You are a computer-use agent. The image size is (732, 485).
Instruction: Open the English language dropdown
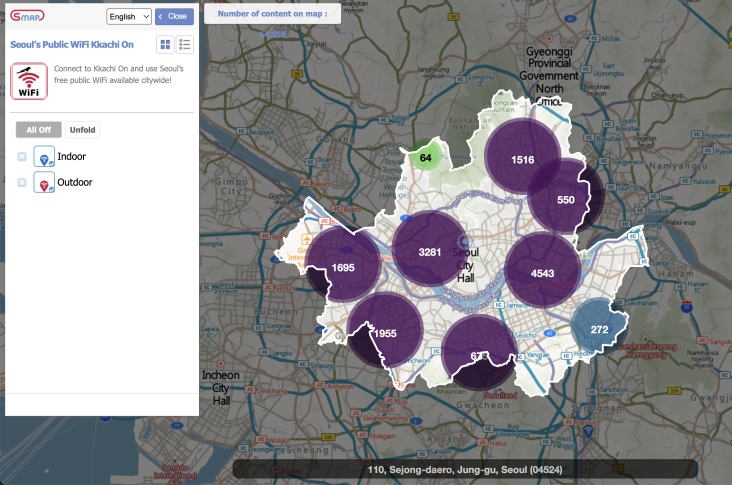click(129, 17)
